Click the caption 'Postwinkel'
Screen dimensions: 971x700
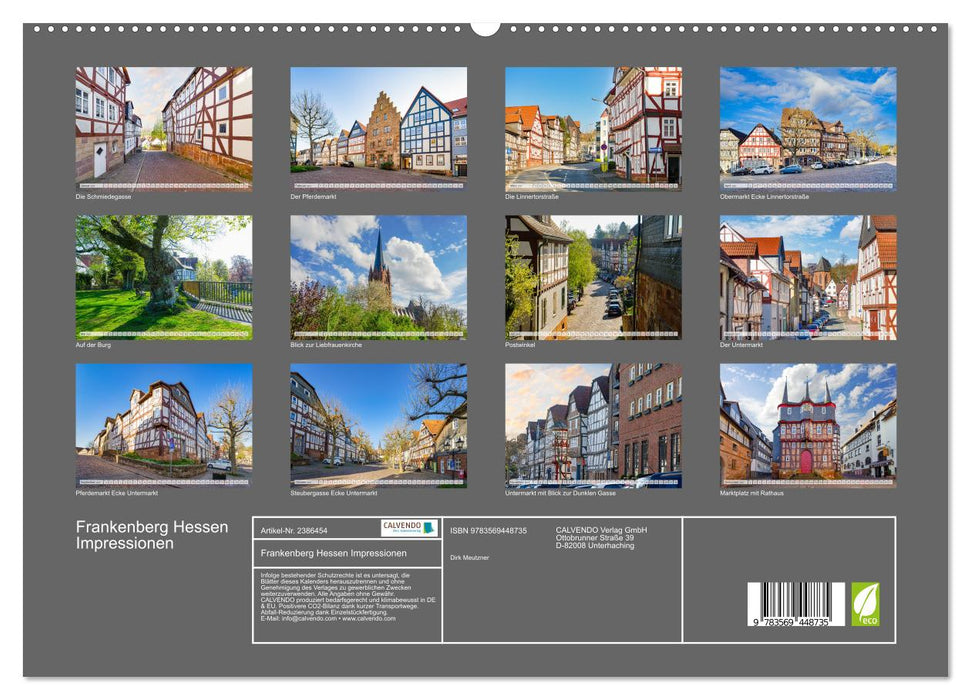520,345
